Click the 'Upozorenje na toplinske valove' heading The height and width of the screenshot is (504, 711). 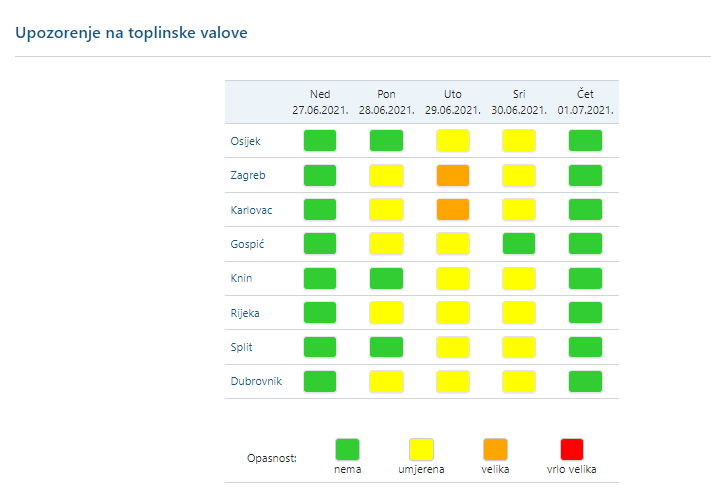point(131,32)
